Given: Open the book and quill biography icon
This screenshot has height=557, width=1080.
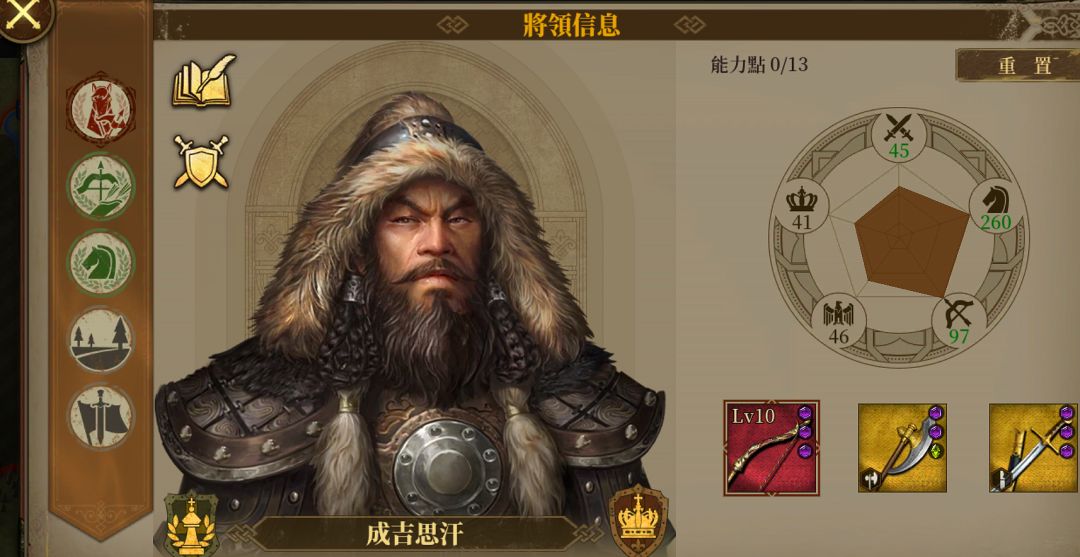Looking at the screenshot, I should (203, 80).
